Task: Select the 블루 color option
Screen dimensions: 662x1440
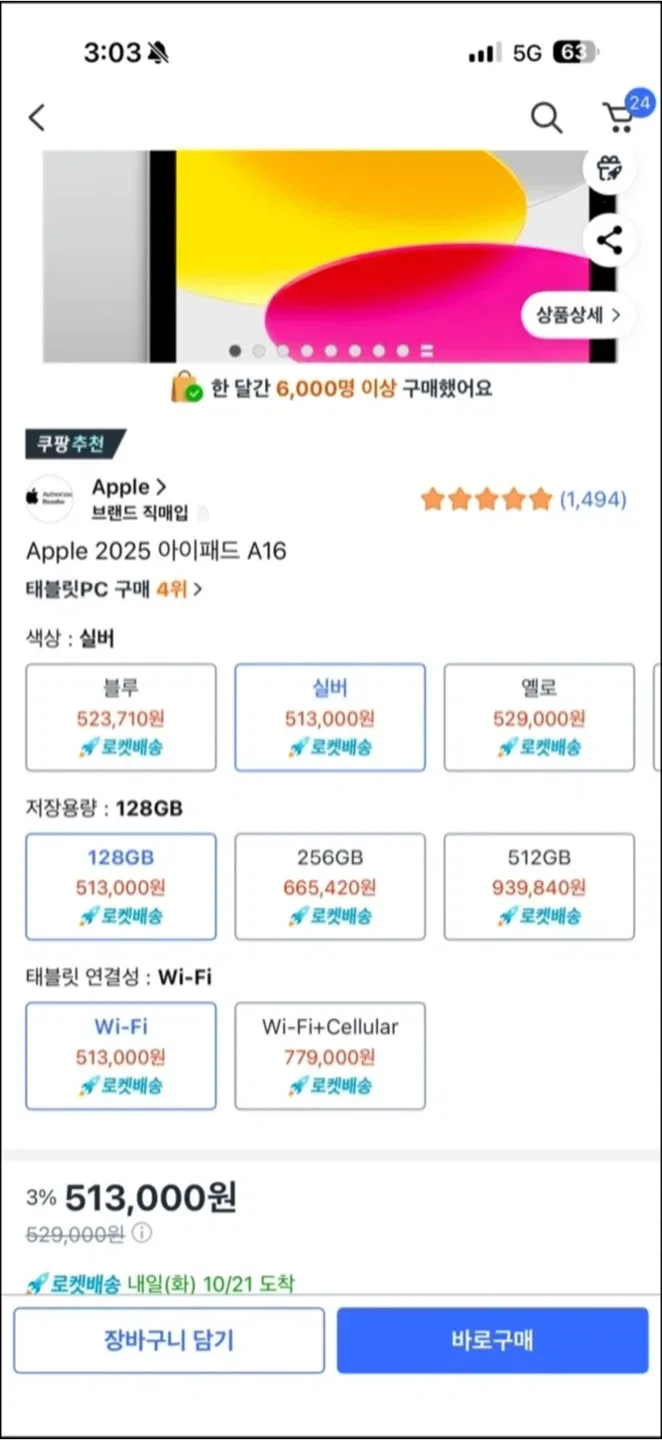Action: click(120, 717)
